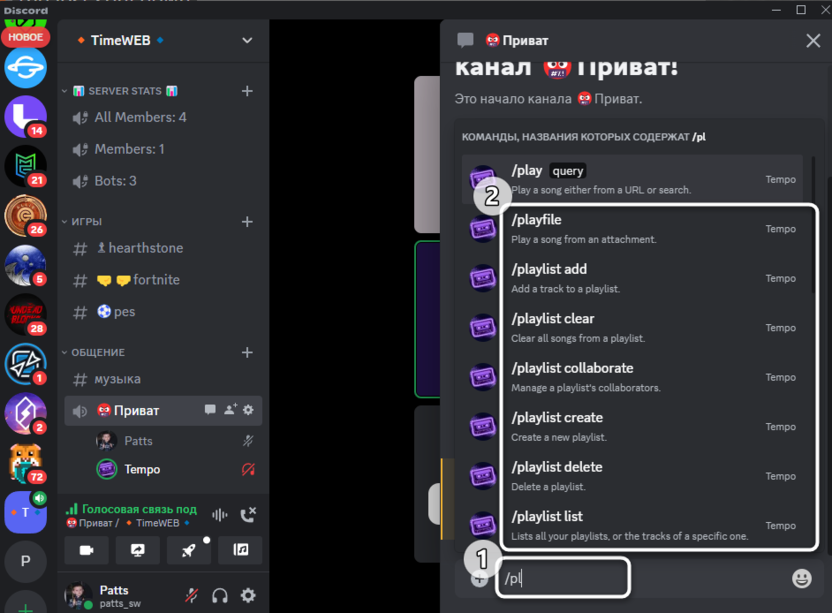Disconnect from the voice channel
Viewport: 832px width, 613px height.
pyautogui.click(x=248, y=515)
